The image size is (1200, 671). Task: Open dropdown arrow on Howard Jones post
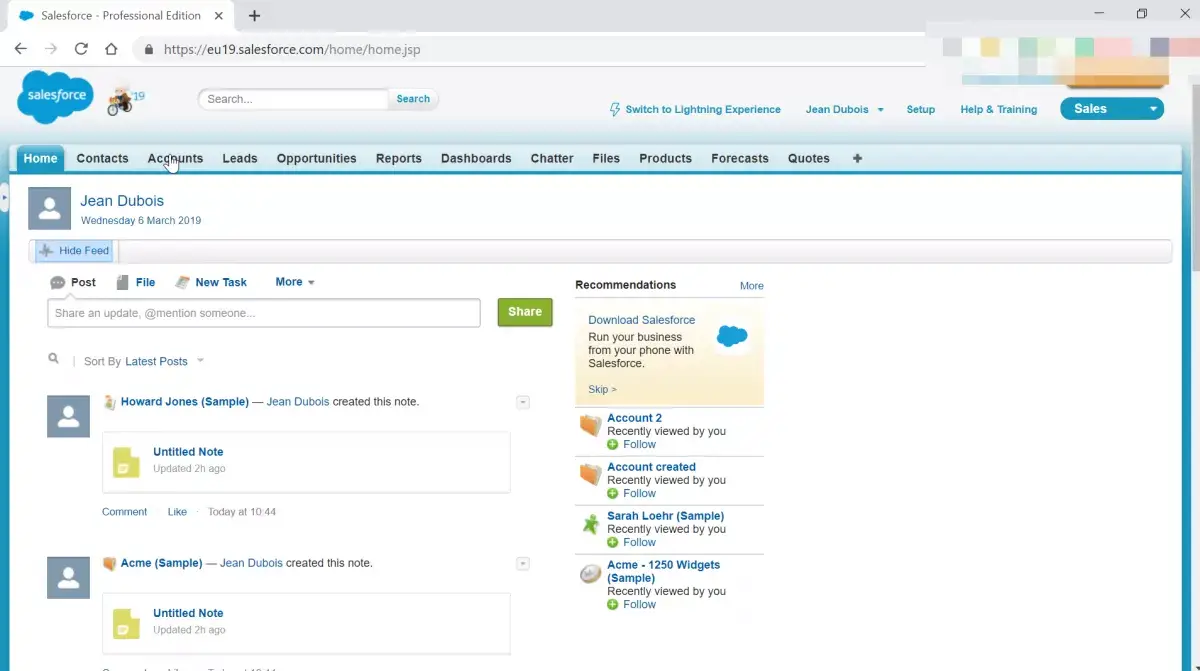[x=523, y=402]
